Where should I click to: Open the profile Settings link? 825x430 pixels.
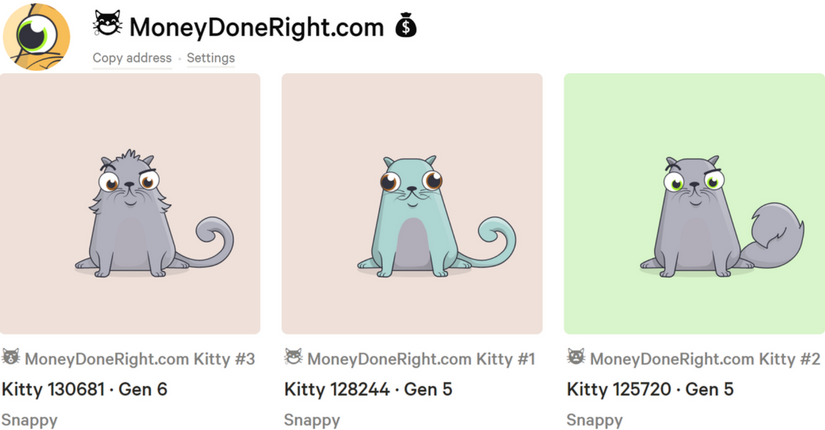click(211, 58)
